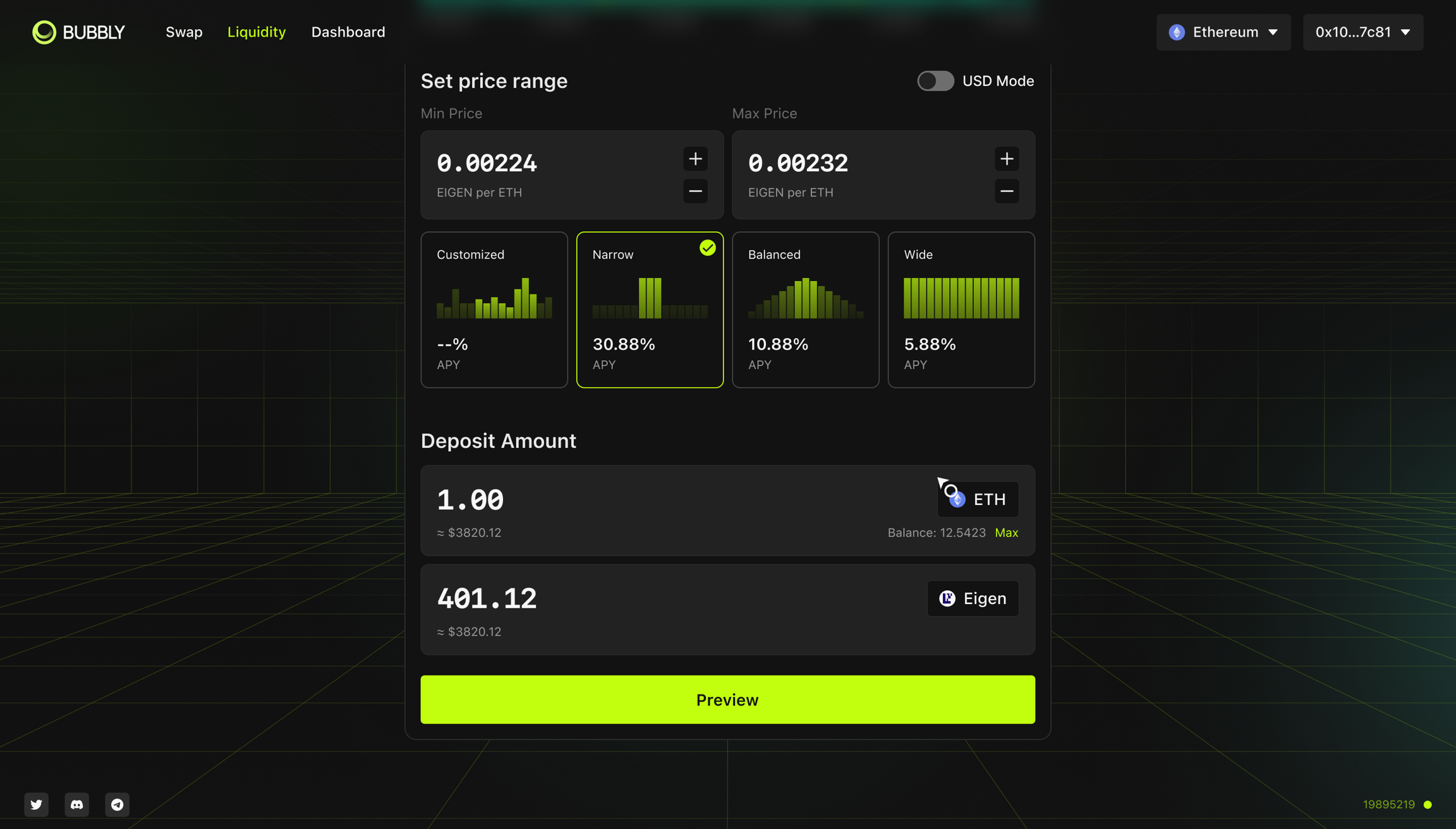Open the Ethereum network dropdown
This screenshot has width=1456, height=829.
1223,32
